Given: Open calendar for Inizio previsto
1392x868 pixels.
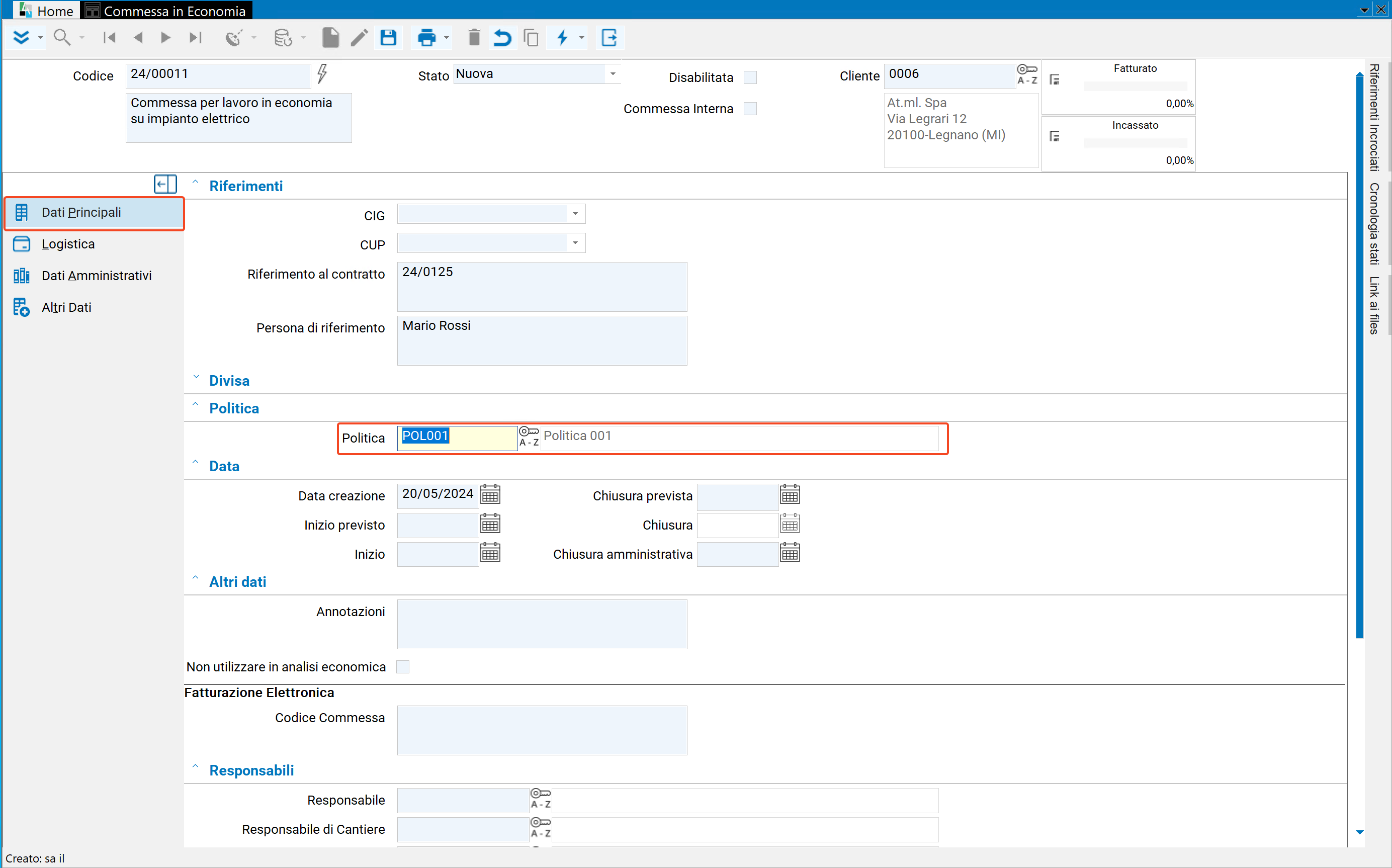Looking at the screenshot, I should point(490,524).
